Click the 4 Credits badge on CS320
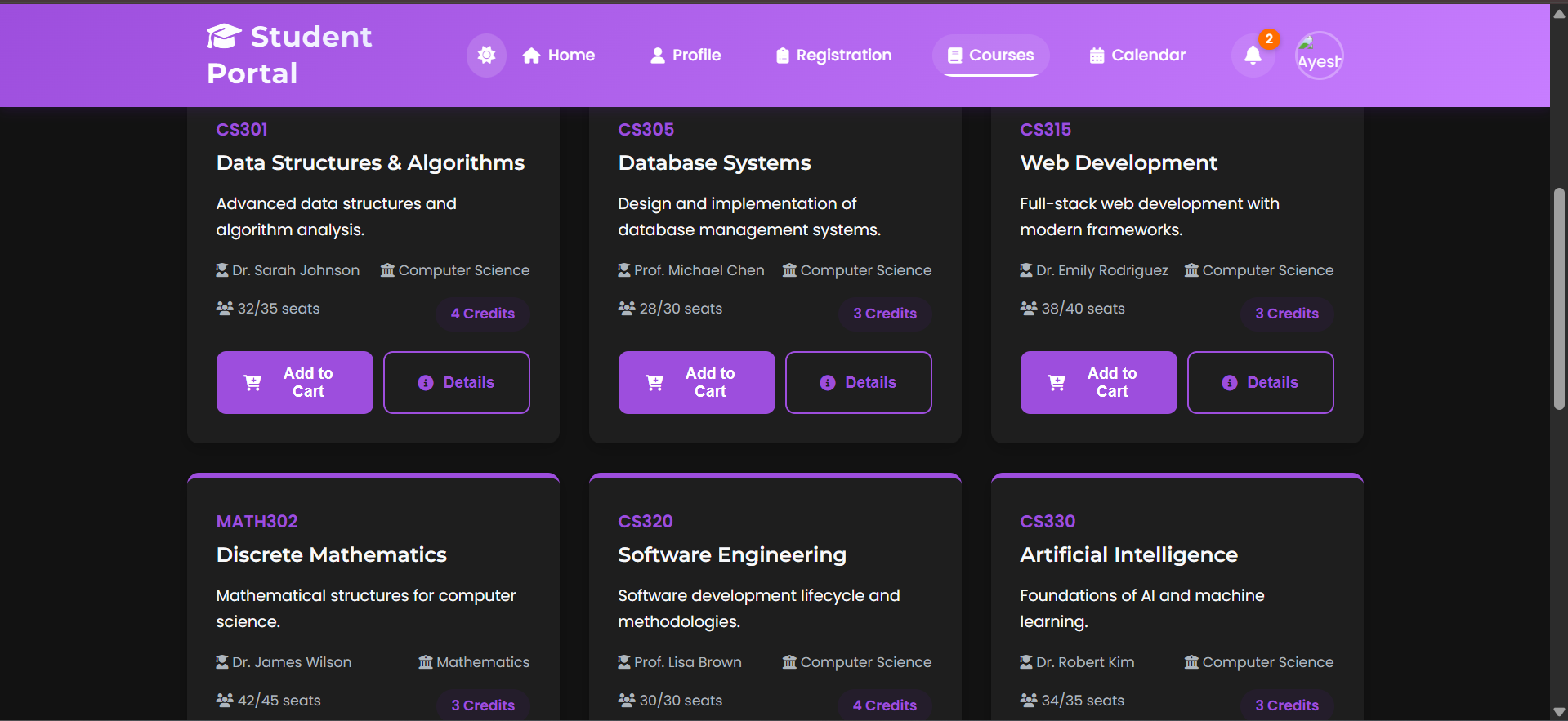This screenshot has height=721, width=1568. 885,705
